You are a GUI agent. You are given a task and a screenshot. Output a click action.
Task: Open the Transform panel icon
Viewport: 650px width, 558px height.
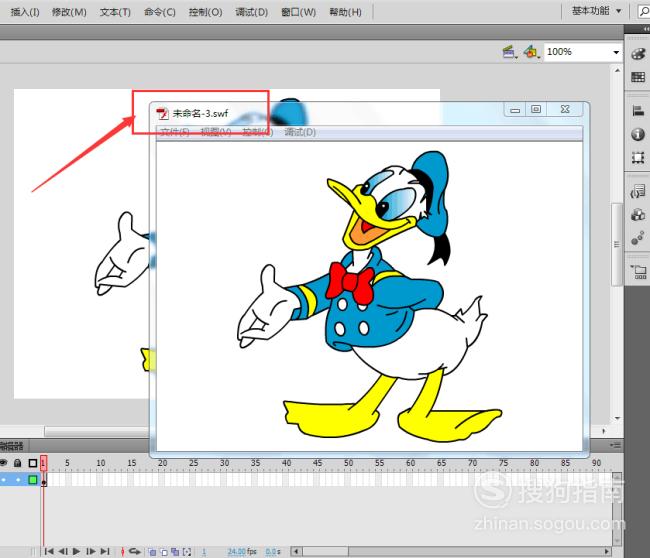(x=638, y=158)
